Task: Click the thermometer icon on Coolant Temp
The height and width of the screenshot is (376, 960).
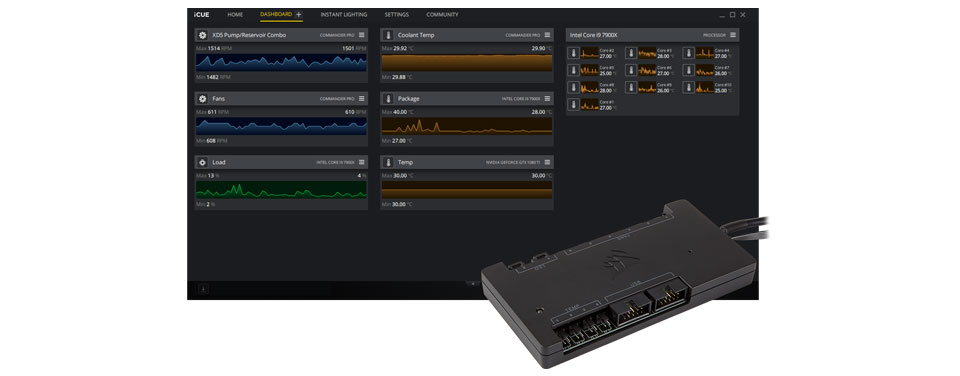Action: coord(388,35)
